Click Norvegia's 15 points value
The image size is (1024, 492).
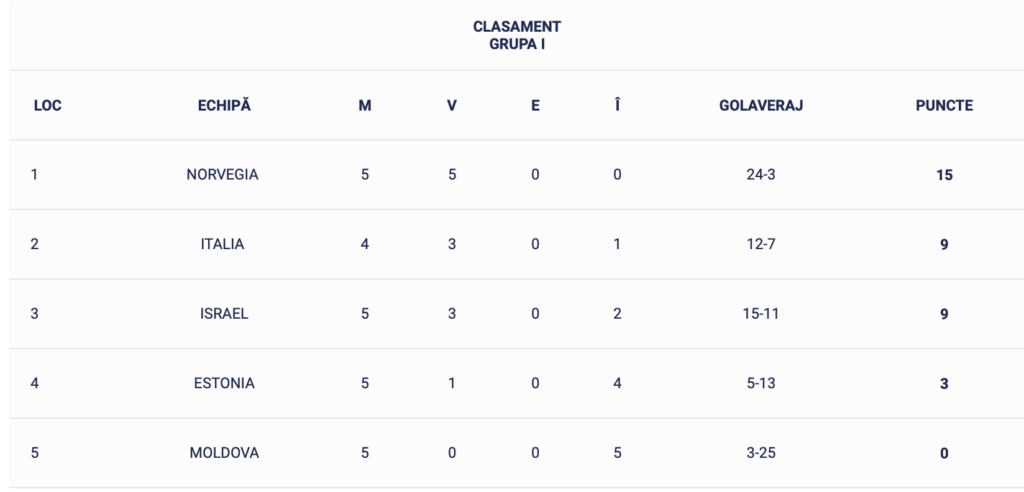click(944, 175)
